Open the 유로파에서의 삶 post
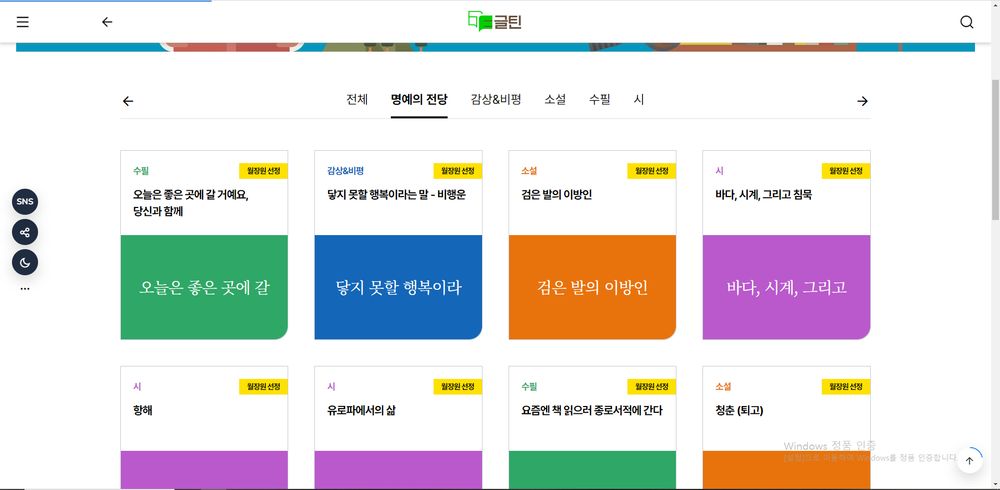The height and width of the screenshot is (490, 1000). [361, 410]
